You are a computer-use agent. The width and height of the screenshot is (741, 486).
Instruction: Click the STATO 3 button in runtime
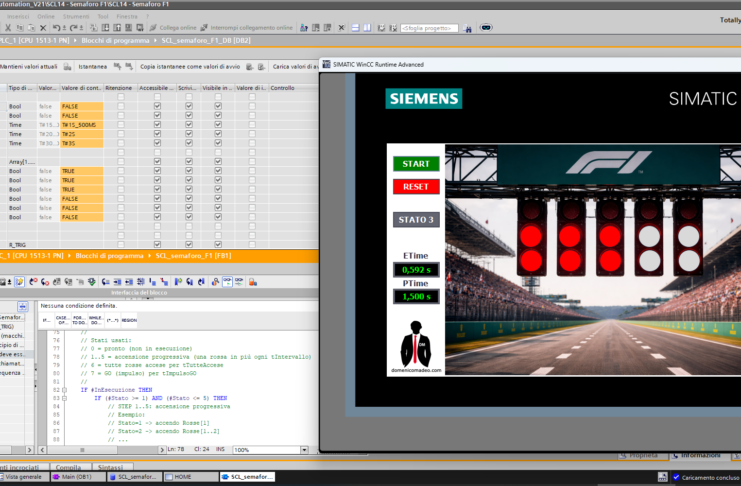coord(416,220)
